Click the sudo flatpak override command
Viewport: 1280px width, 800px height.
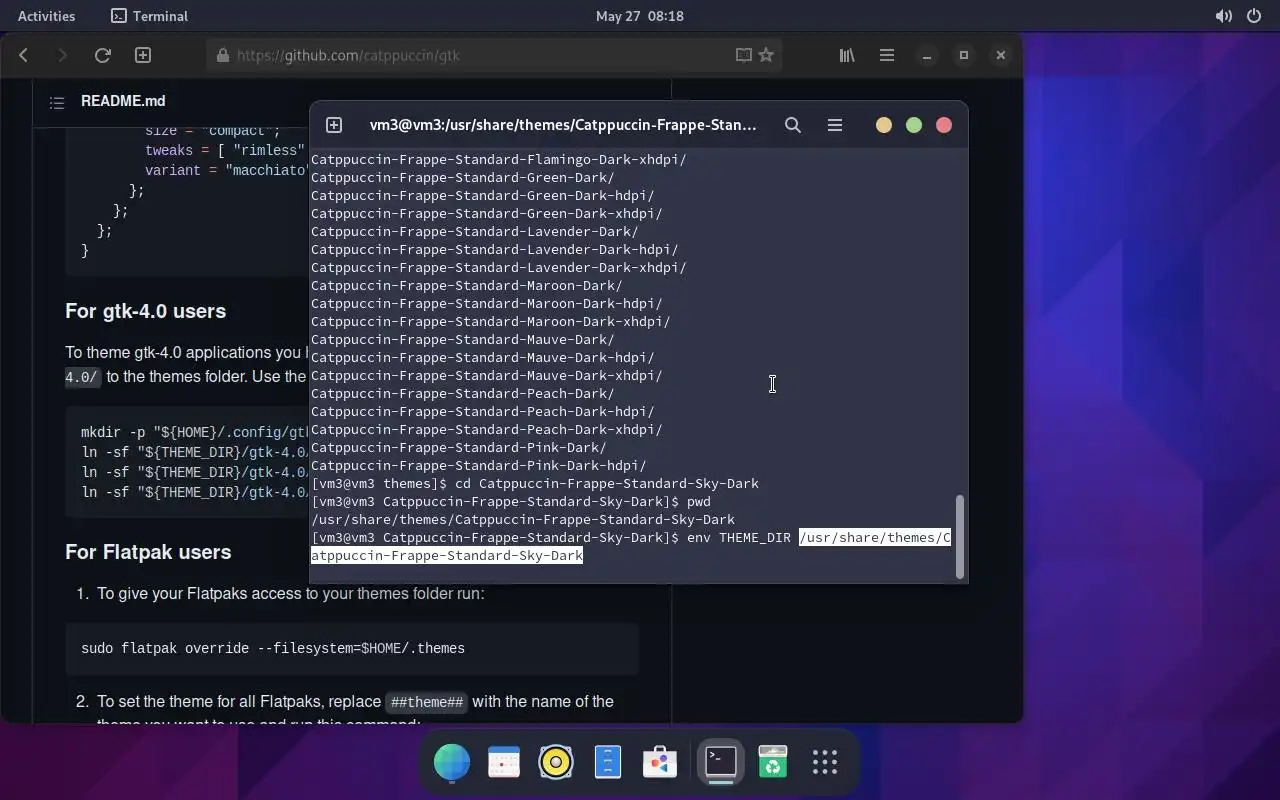[x=273, y=648]
